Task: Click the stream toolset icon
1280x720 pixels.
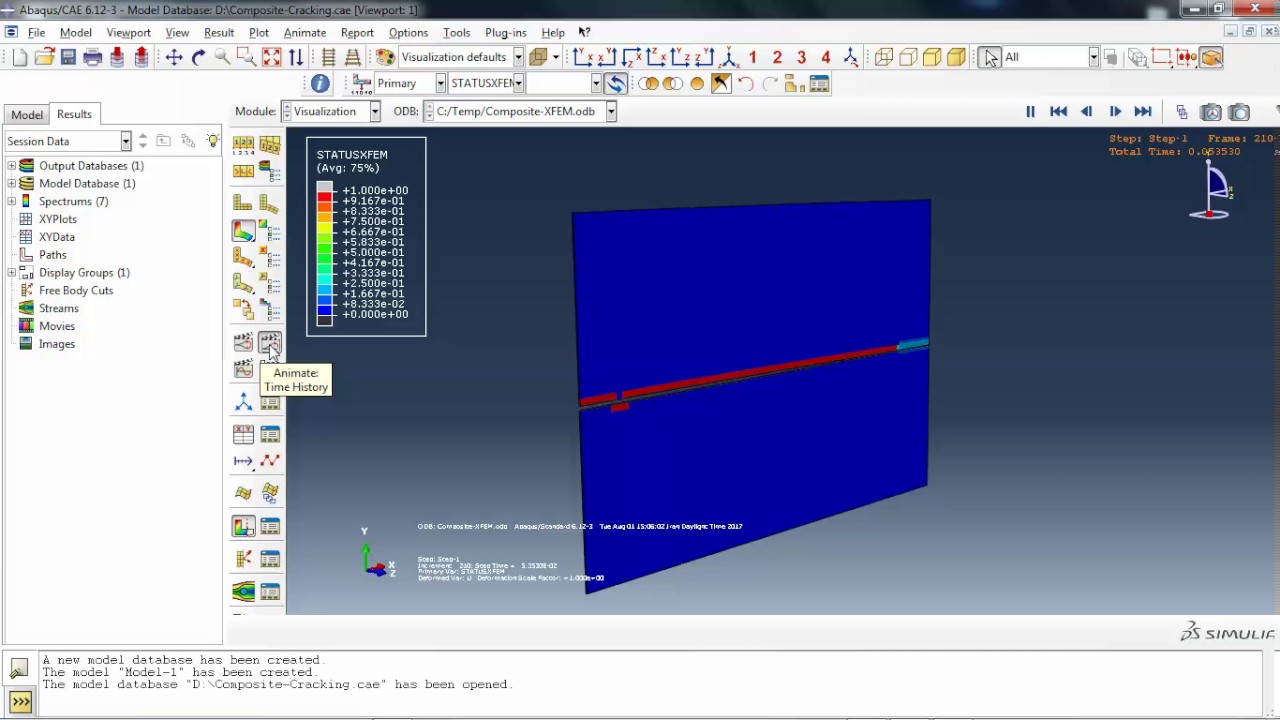Action: click(x=243, y=592)
